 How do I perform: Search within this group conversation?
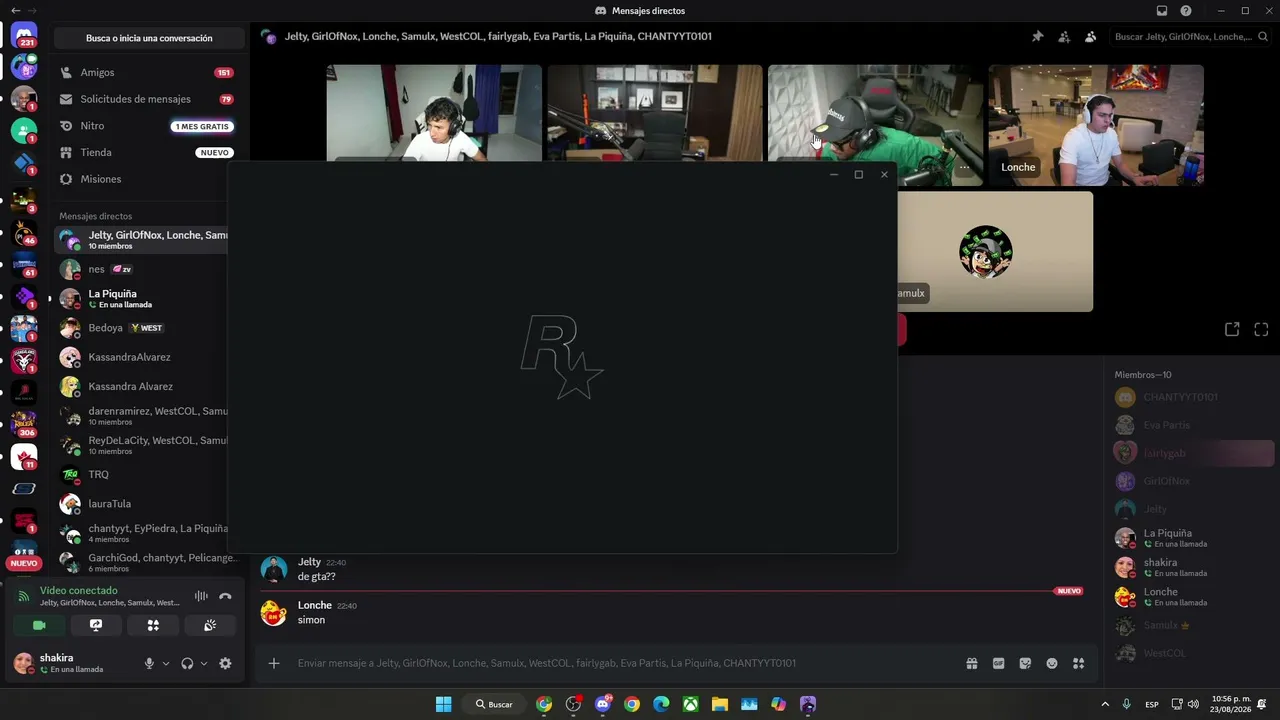point(1190,37)
